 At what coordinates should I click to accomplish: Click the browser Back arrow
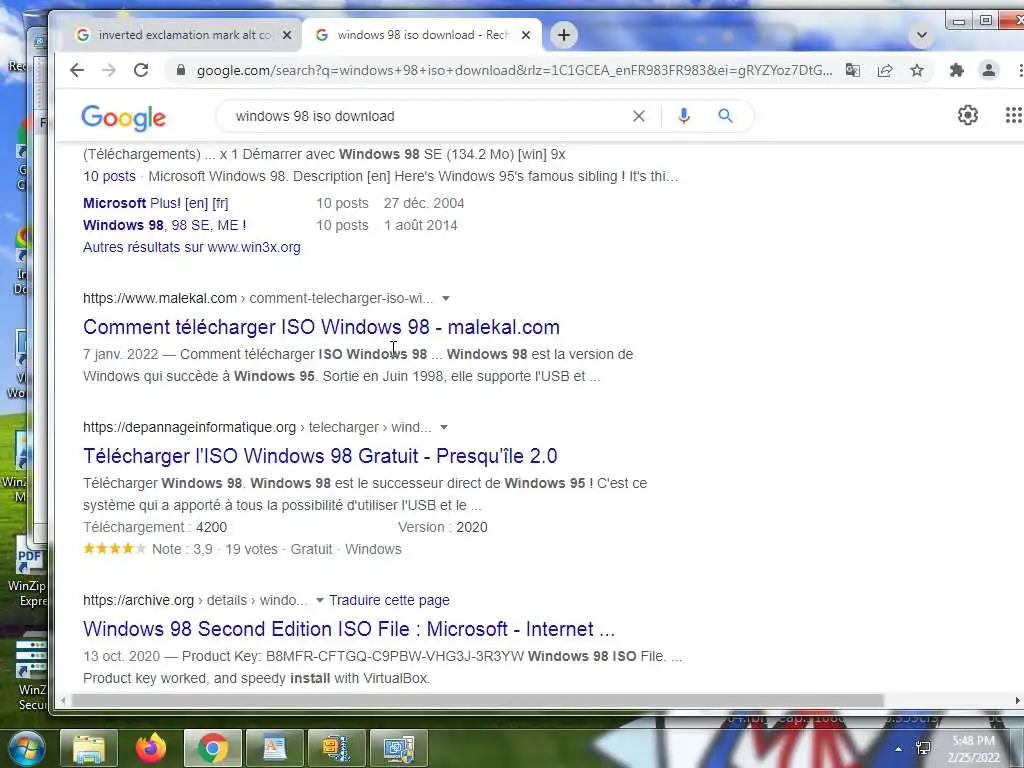[x=77, y=70]
